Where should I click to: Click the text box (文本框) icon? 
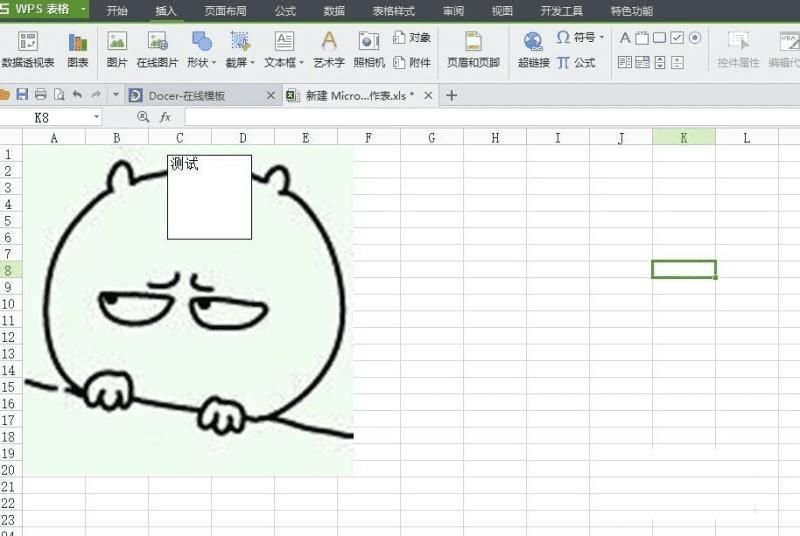click(284, 41)
